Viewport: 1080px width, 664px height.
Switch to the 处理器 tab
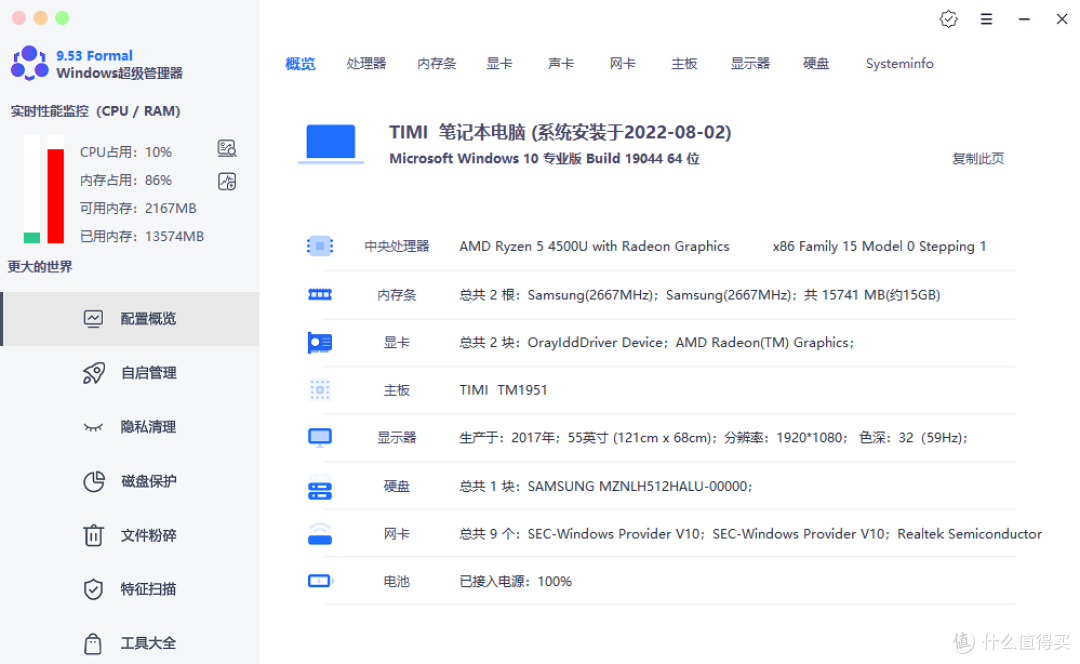click(366, 63)
